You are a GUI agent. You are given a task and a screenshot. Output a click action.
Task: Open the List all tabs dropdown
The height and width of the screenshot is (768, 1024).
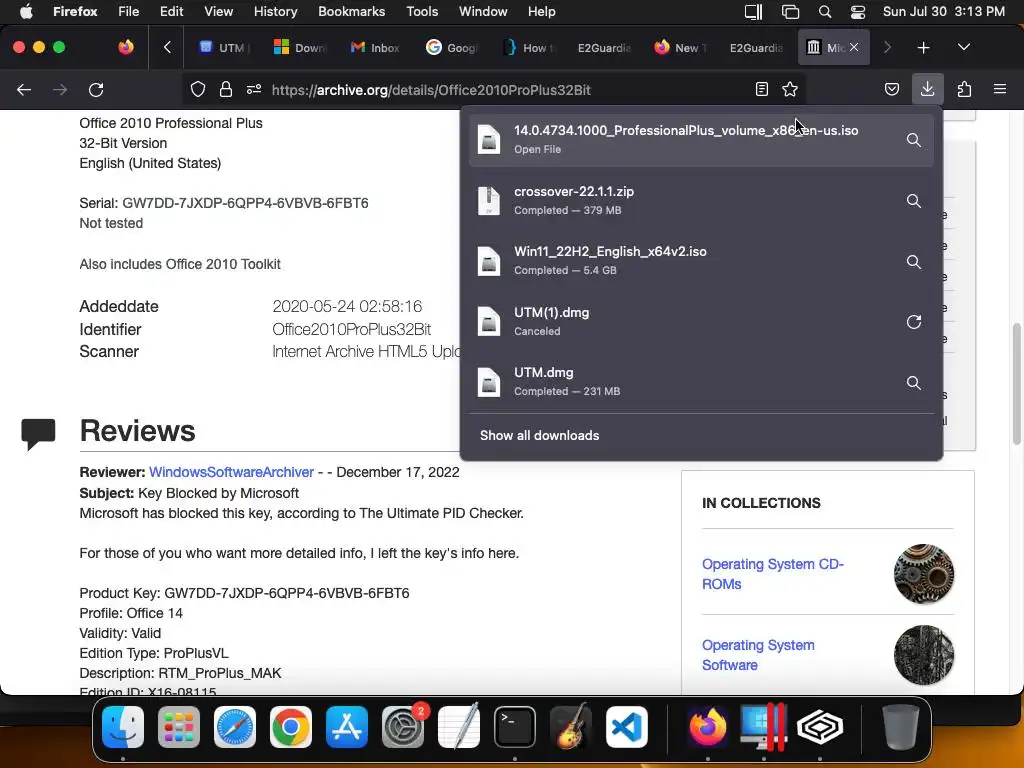coord(963,48)
